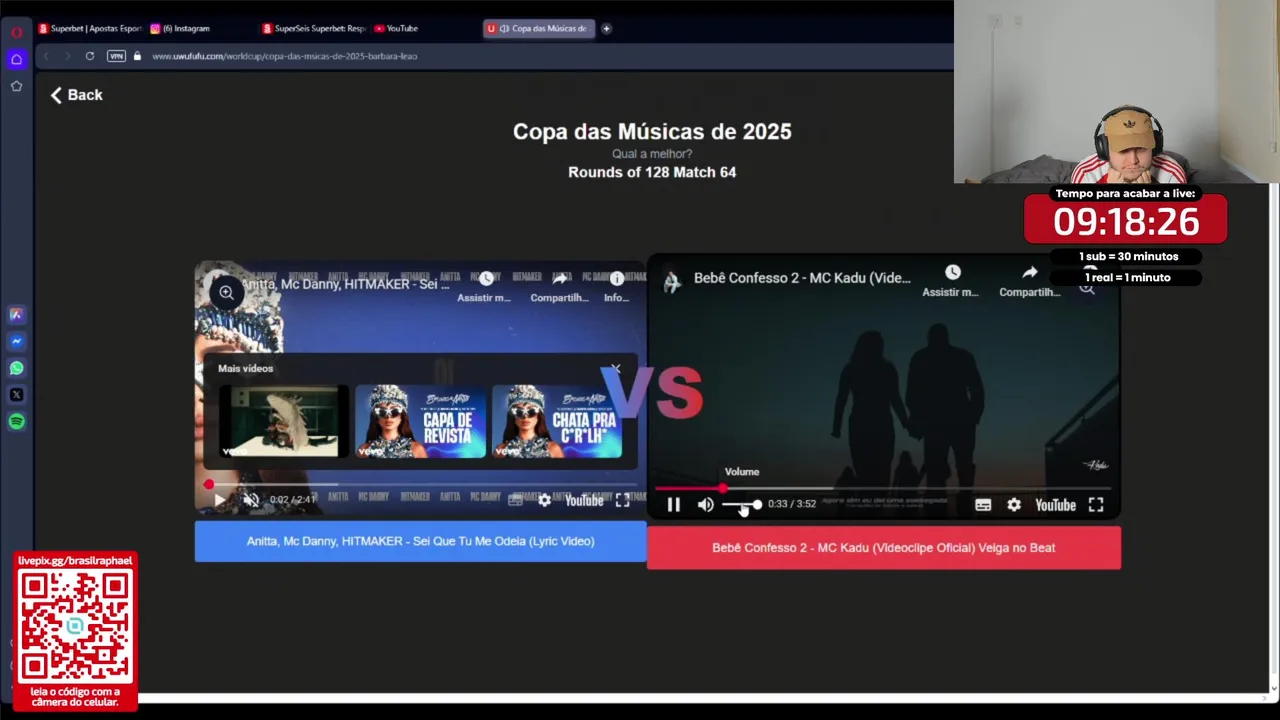This screenshot has height=720, width=1280.
Task: Click the livepix QR code
Action: pyautogui.click(x=75, y=626)
